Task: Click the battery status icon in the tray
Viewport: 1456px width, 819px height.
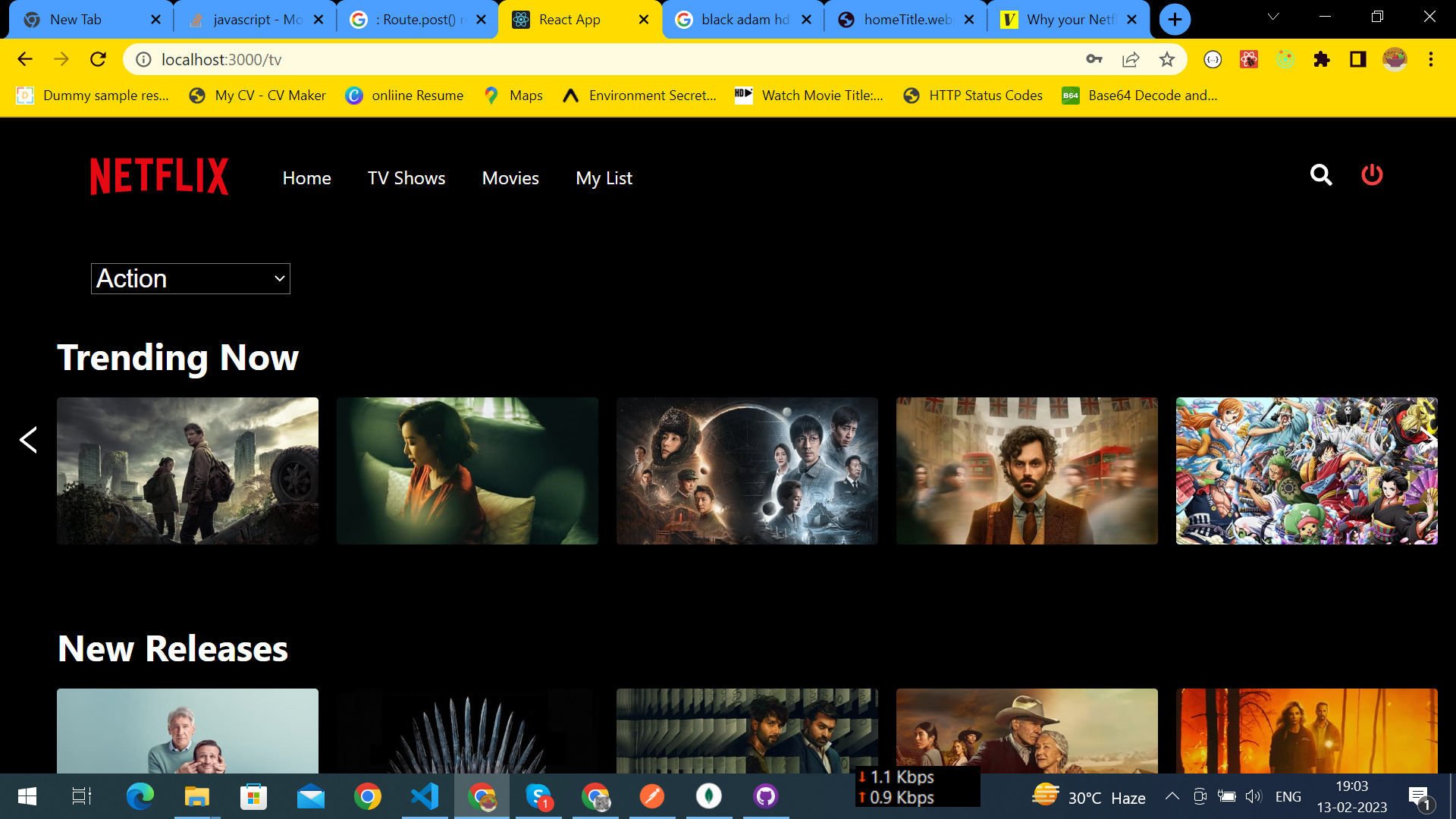Action: pos(1226,796)
